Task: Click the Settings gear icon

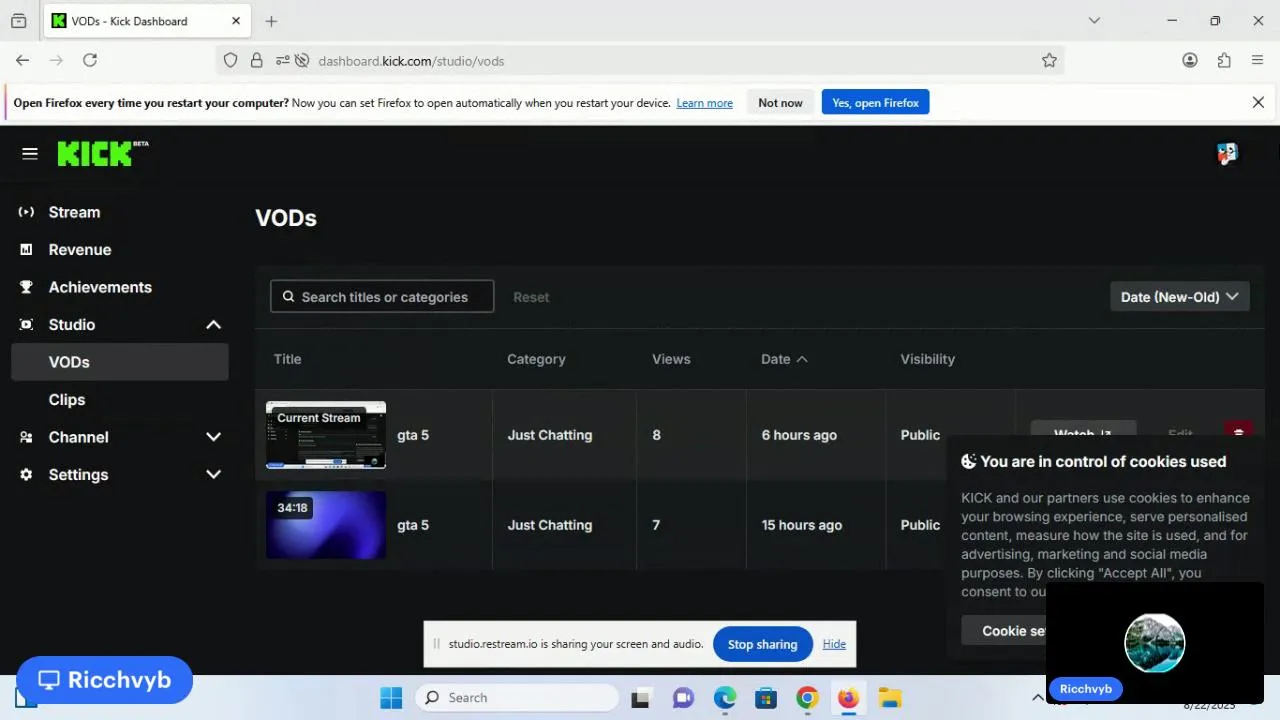Action: [x=26, y=475]
